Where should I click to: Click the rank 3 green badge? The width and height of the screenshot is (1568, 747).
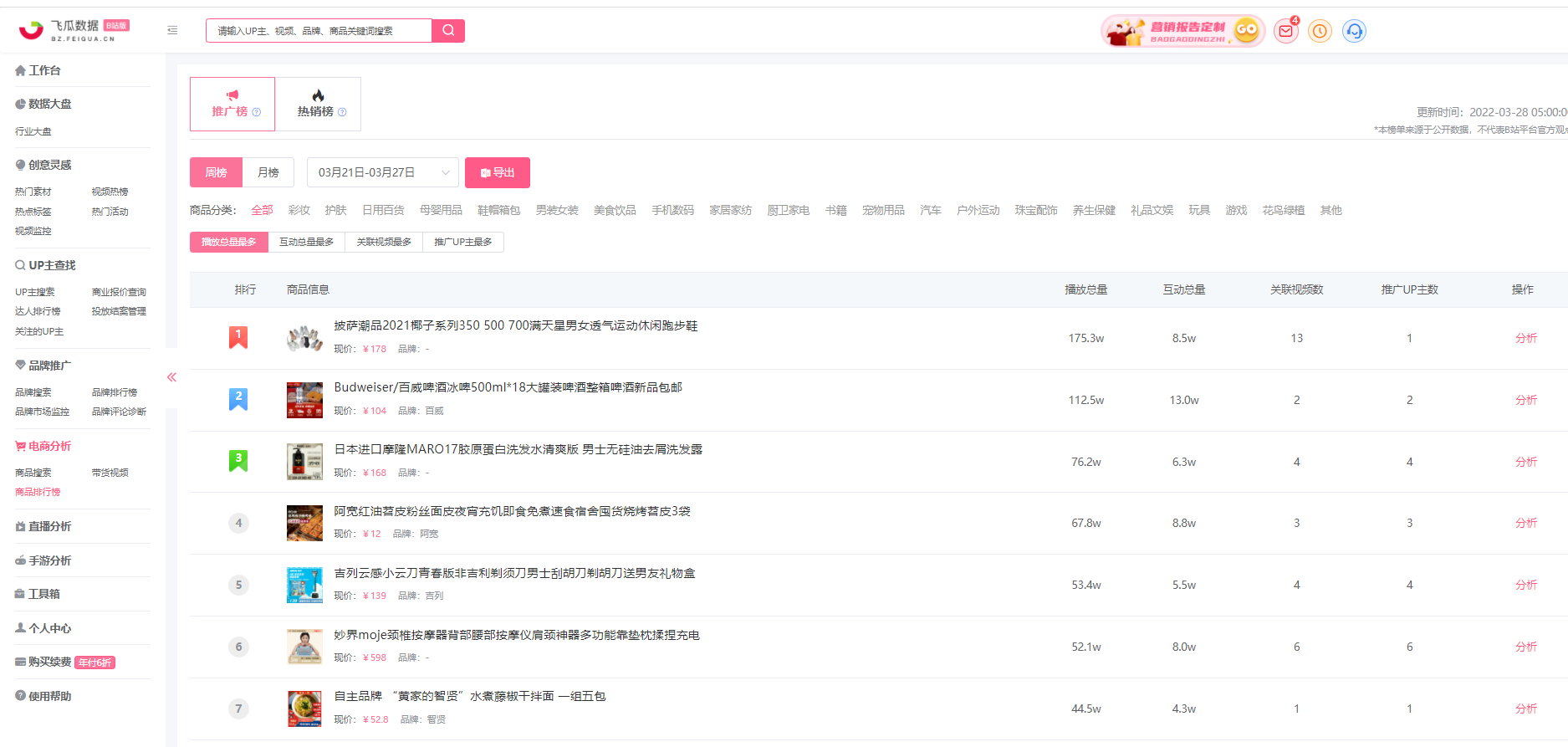coord(238,461)
